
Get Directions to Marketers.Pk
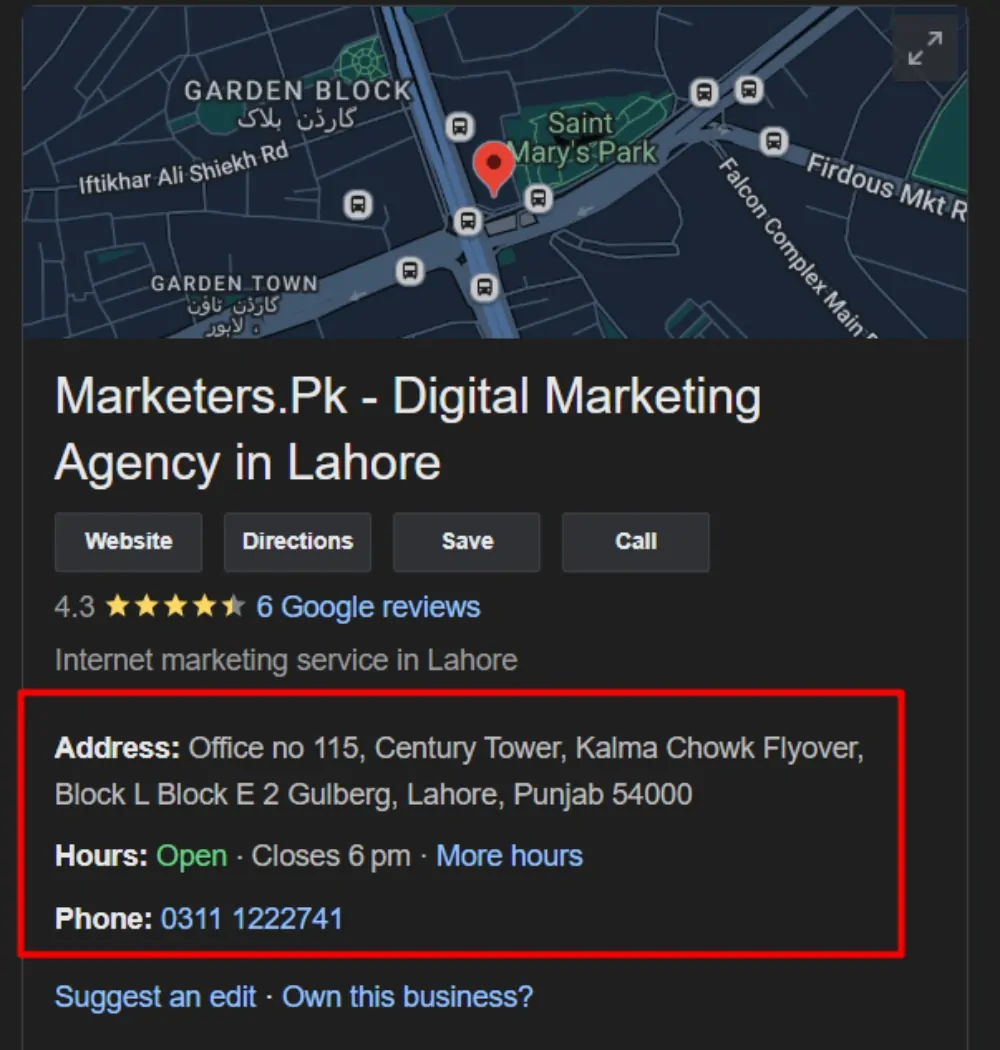(x=297, y=542)
